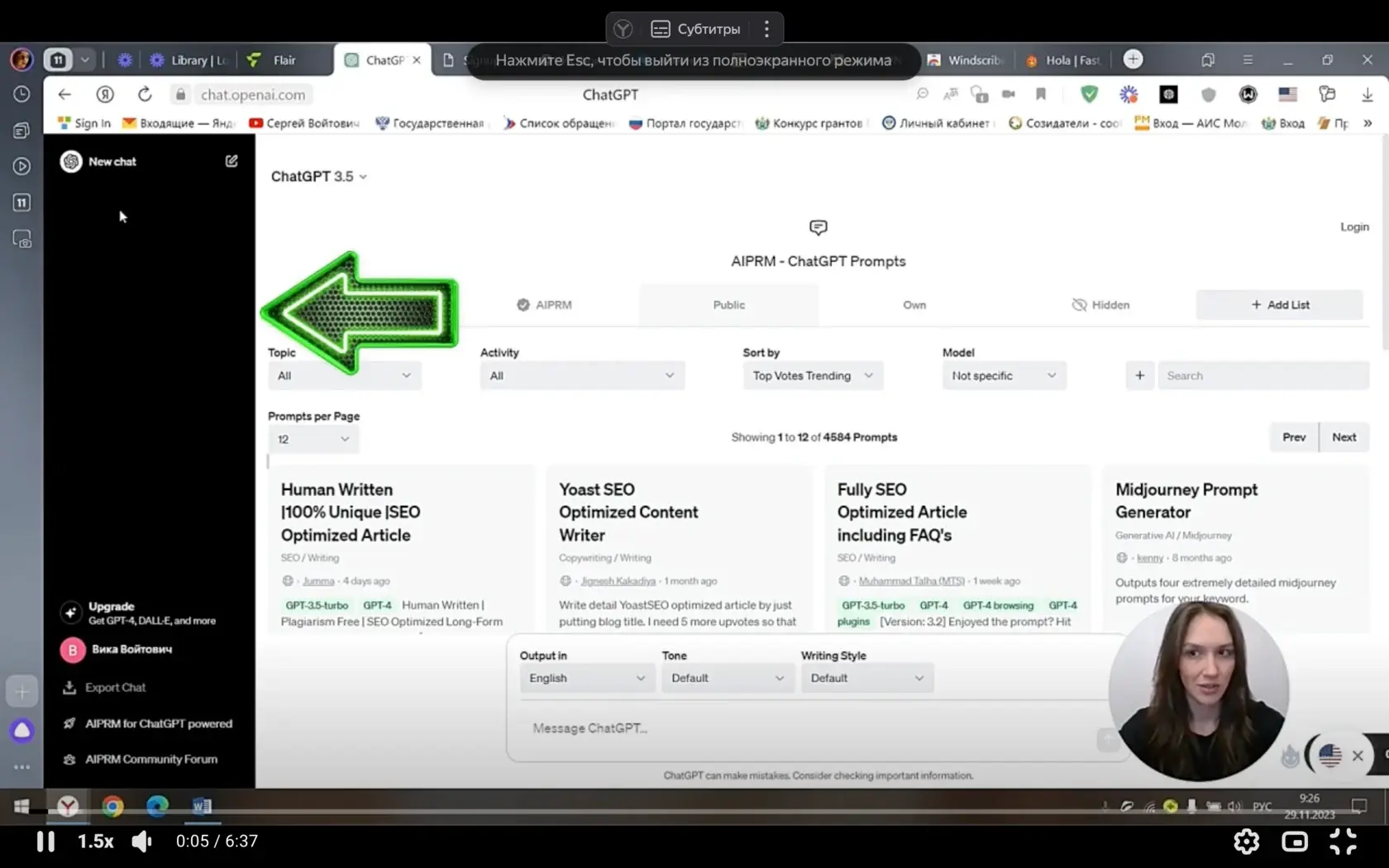Click the chat.openai.com address bar
The width and height of the screenshot is (1389, 868).
click(253, 94)
